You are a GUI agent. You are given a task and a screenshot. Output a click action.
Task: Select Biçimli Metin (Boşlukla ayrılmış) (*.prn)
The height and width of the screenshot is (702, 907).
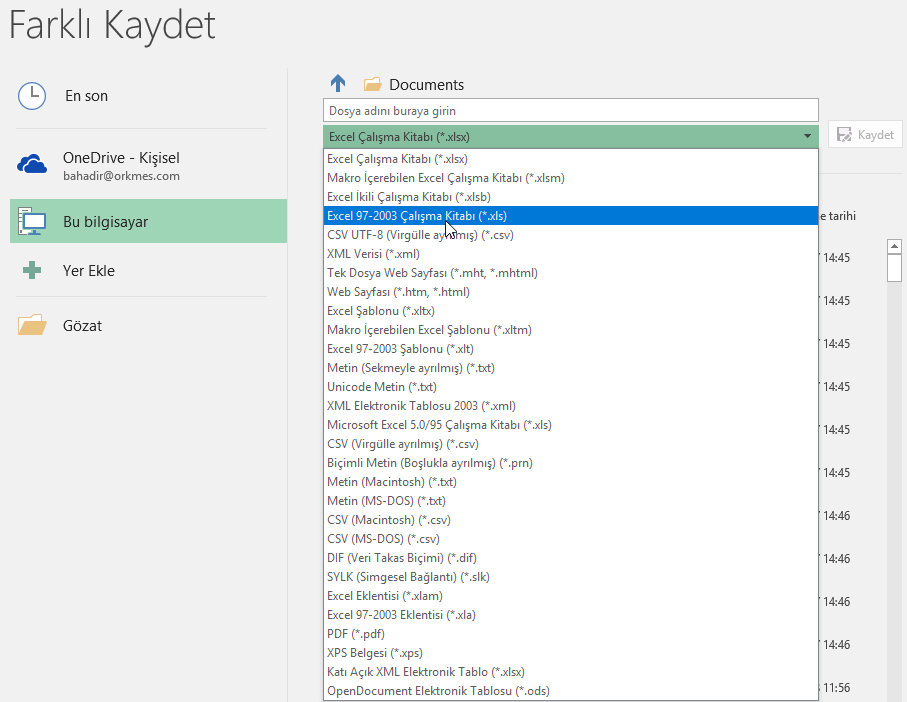point(571,463)
